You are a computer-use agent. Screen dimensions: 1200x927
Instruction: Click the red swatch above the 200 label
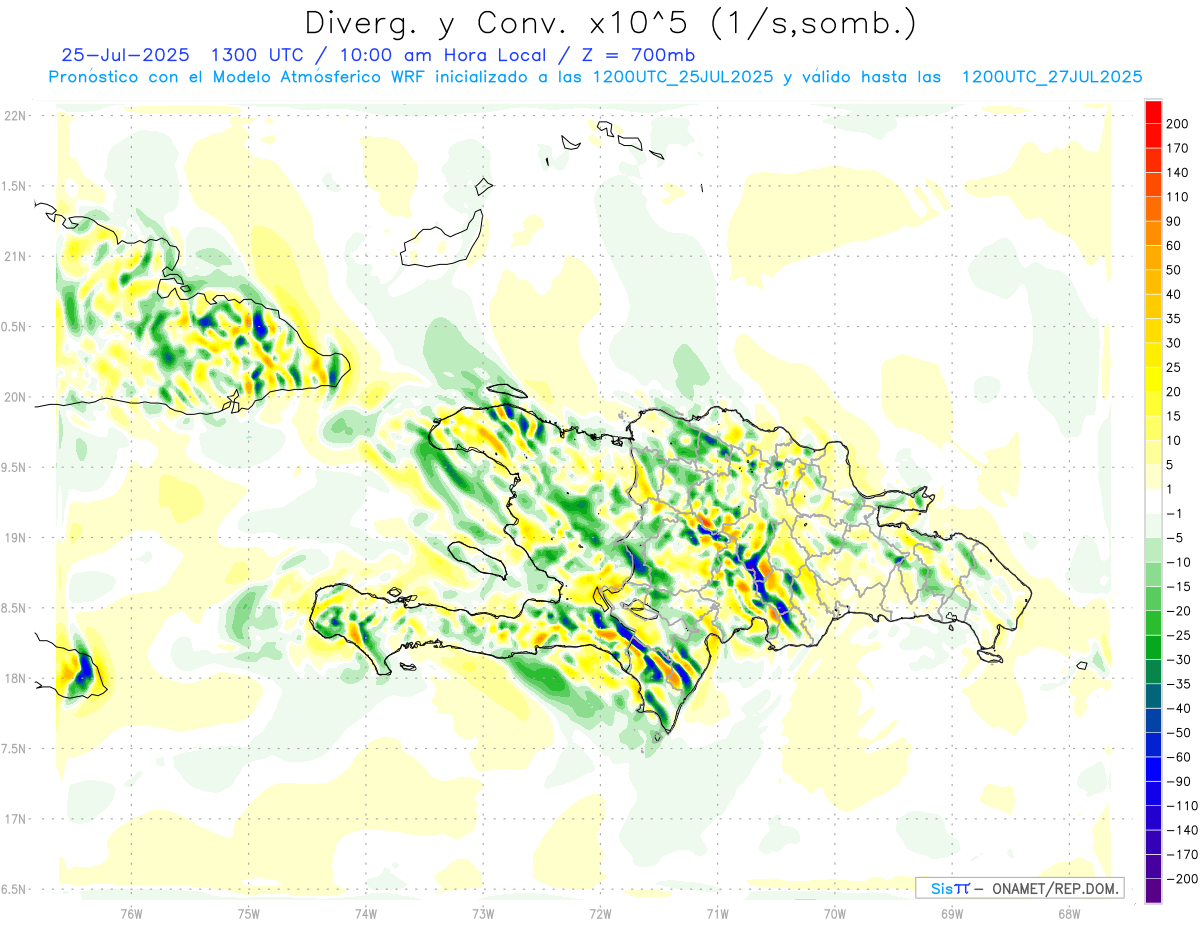click(1153, 111)
